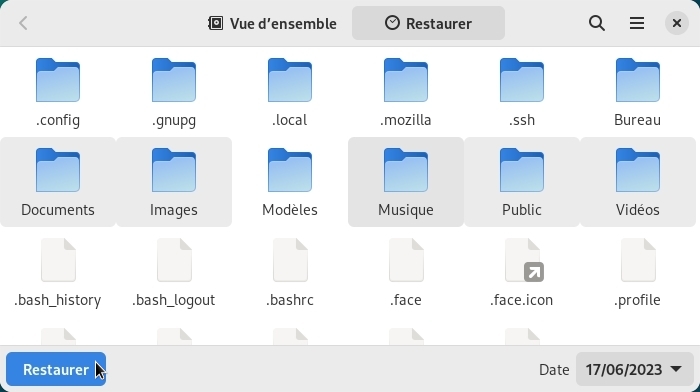Viewport: 700px width, 392px height.
Task: Select the Modèles folder
Action: coord(290,182)
